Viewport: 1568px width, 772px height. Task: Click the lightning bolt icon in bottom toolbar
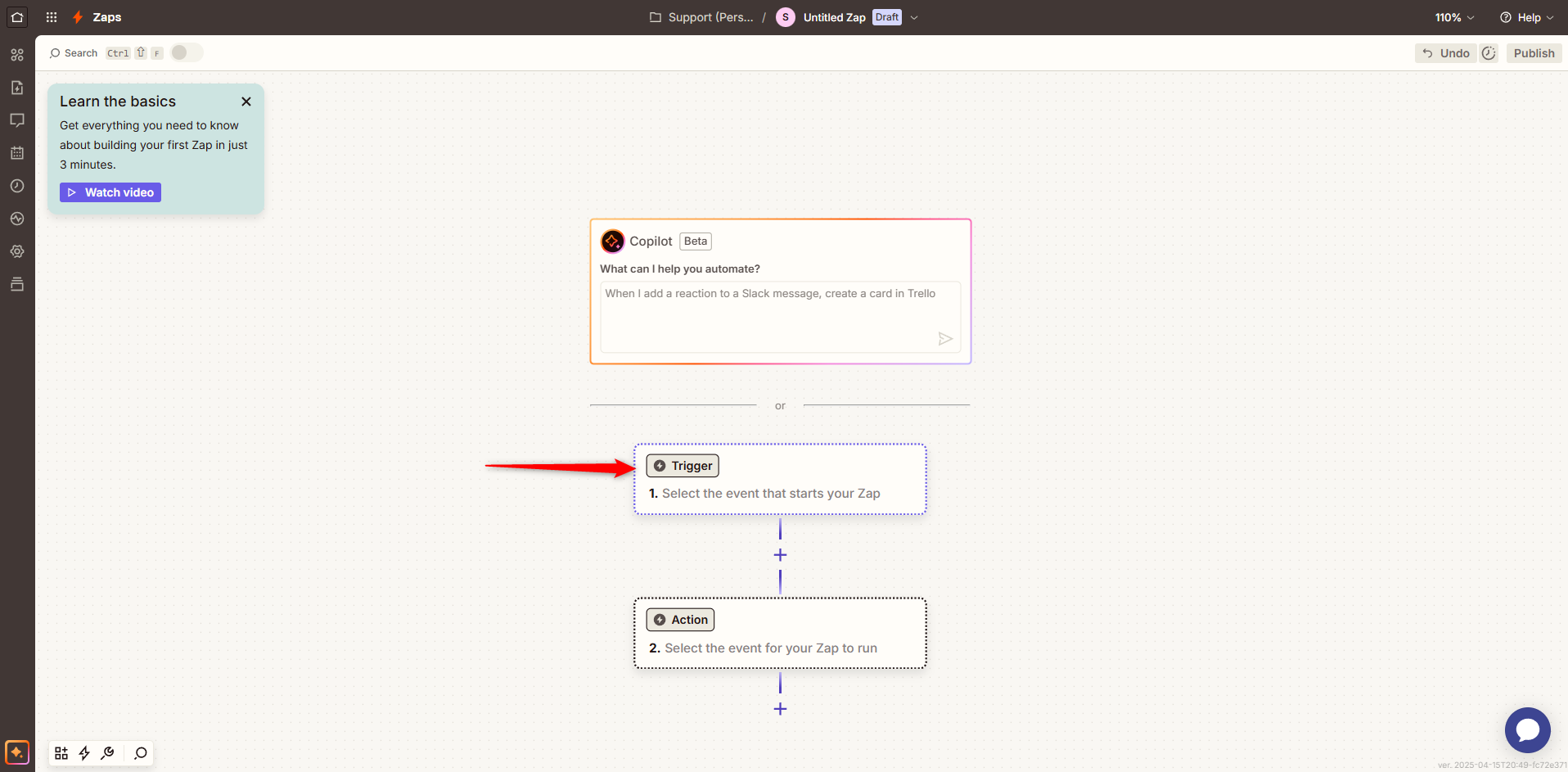[x=84, y=753]
